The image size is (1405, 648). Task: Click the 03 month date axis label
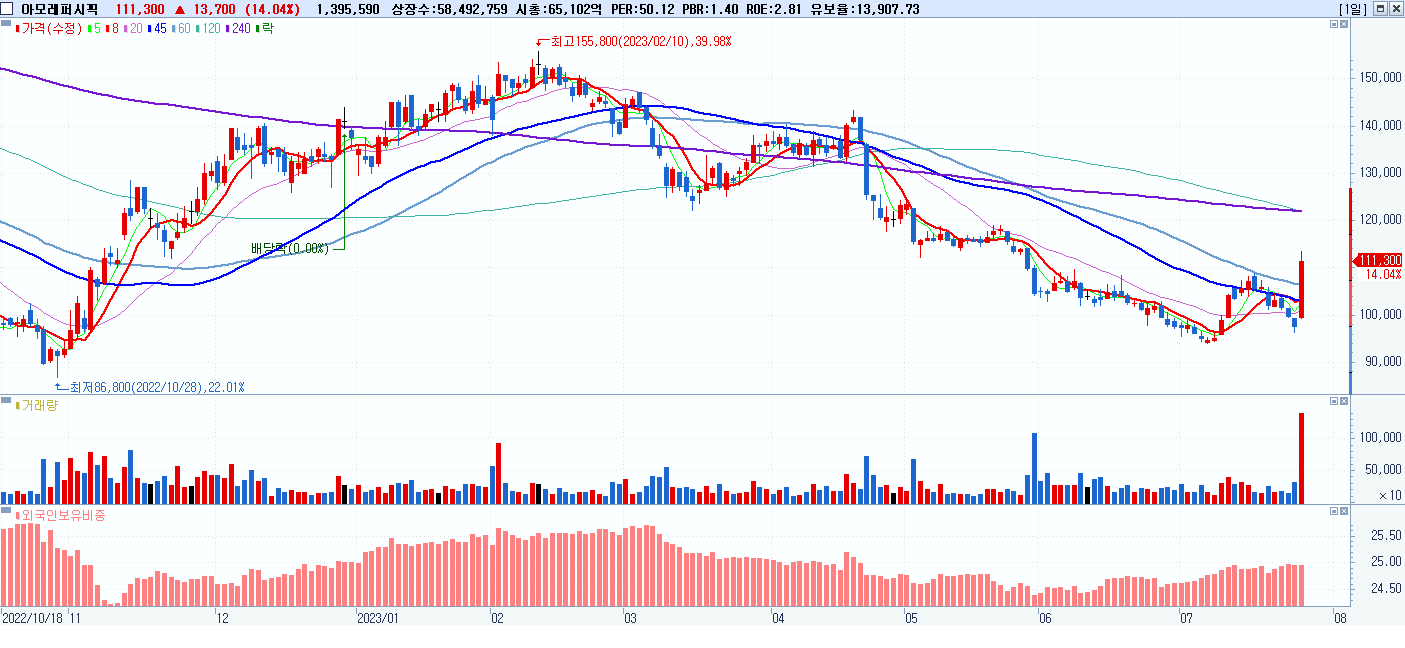tap(629, 618)
